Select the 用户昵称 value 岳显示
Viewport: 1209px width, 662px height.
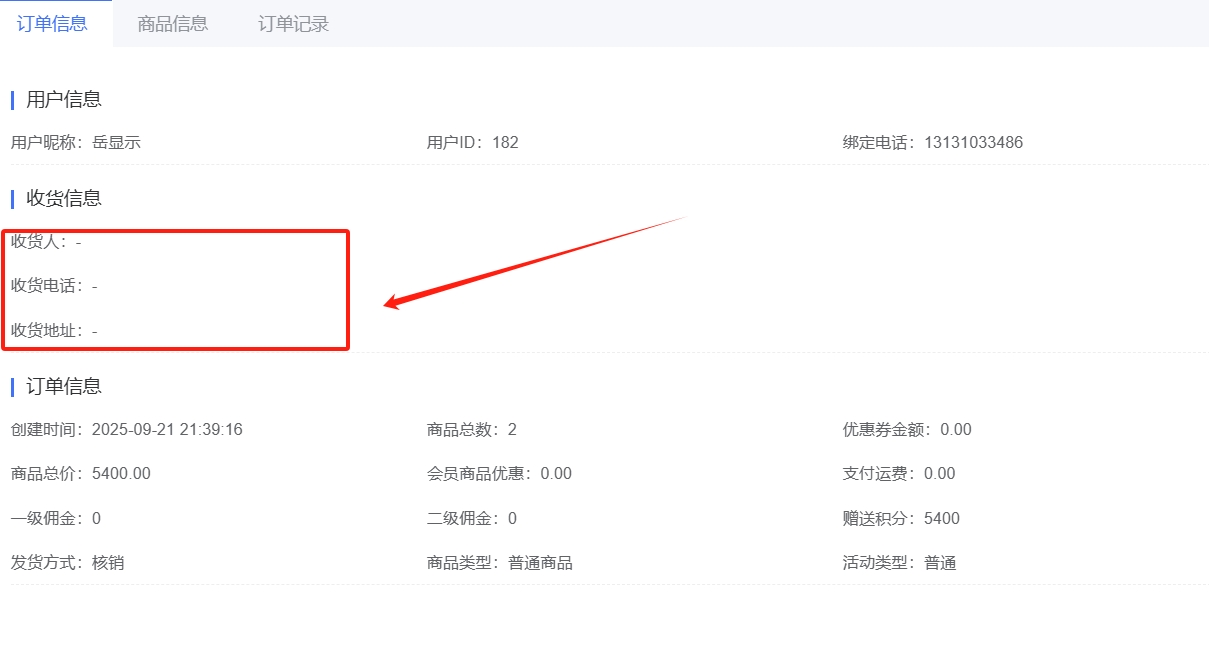(x=116, y=142)
